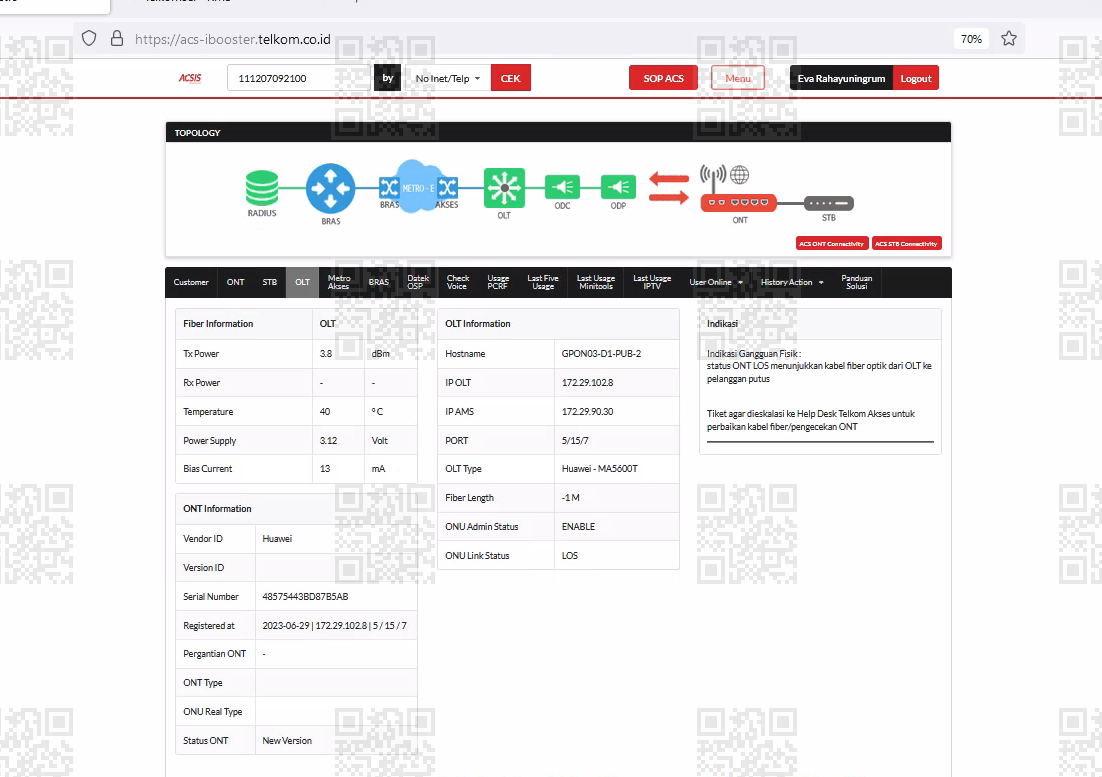Expand the History Action dropdown menu
The height and width of the screenshot is (777, 1102).
(x=791, y=282)
